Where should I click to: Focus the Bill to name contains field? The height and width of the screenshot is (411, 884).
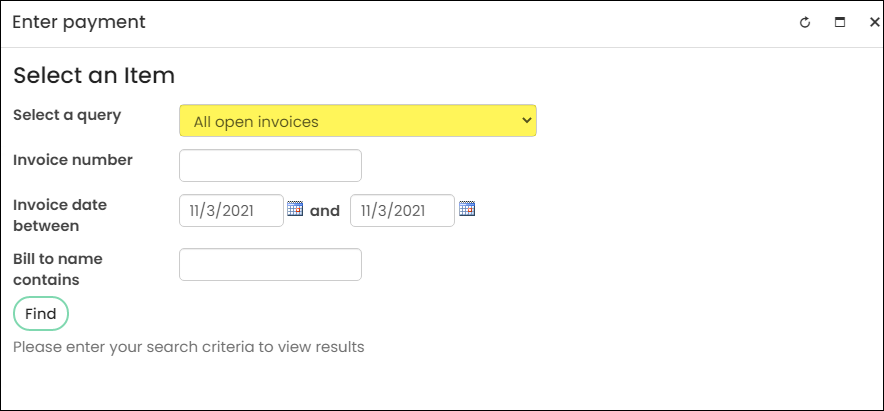[x=270, y=264]
